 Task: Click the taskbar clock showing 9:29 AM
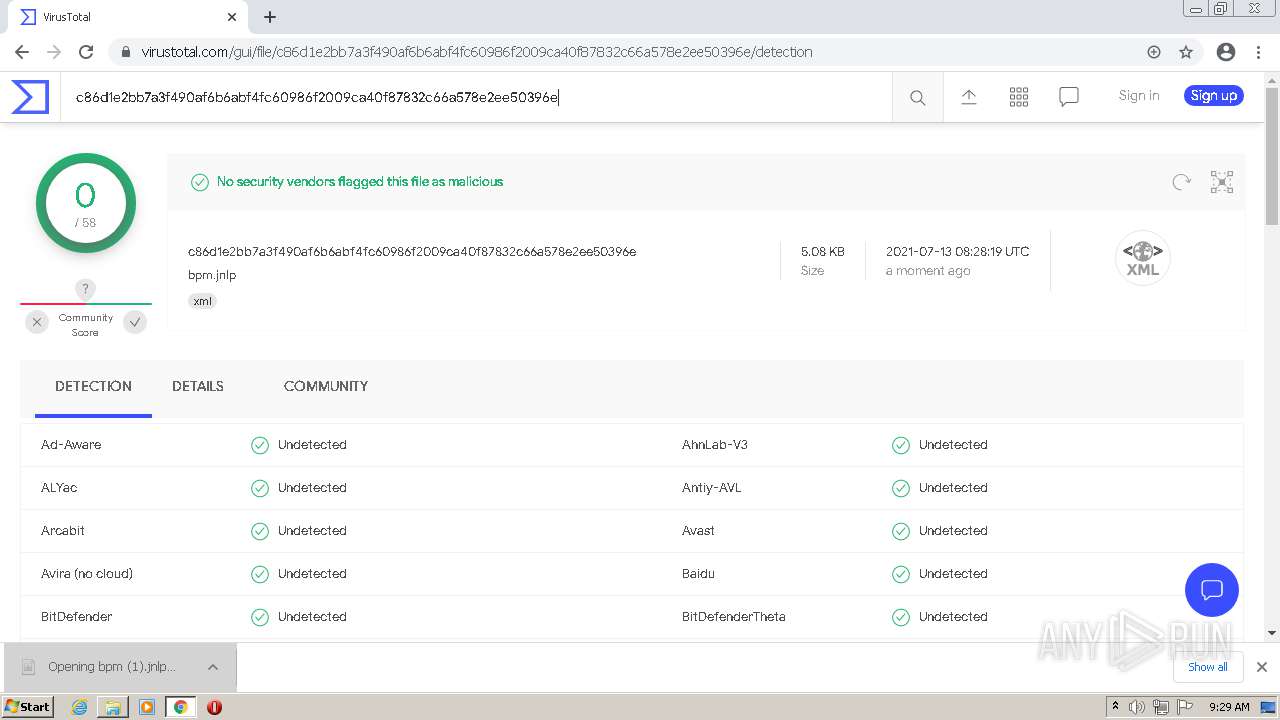point(1229,707)
